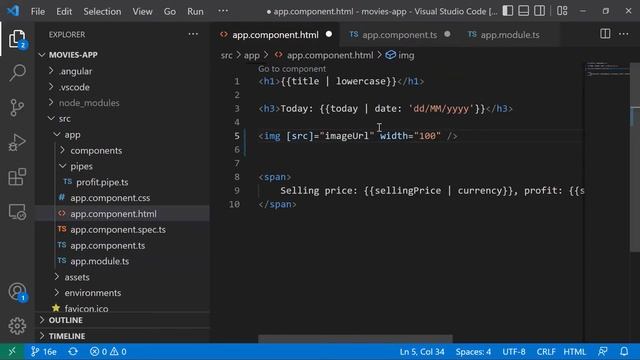Click the VS Code logo icon
The width and height of the screenshot is (640, 360).
[x=13, y=11]
